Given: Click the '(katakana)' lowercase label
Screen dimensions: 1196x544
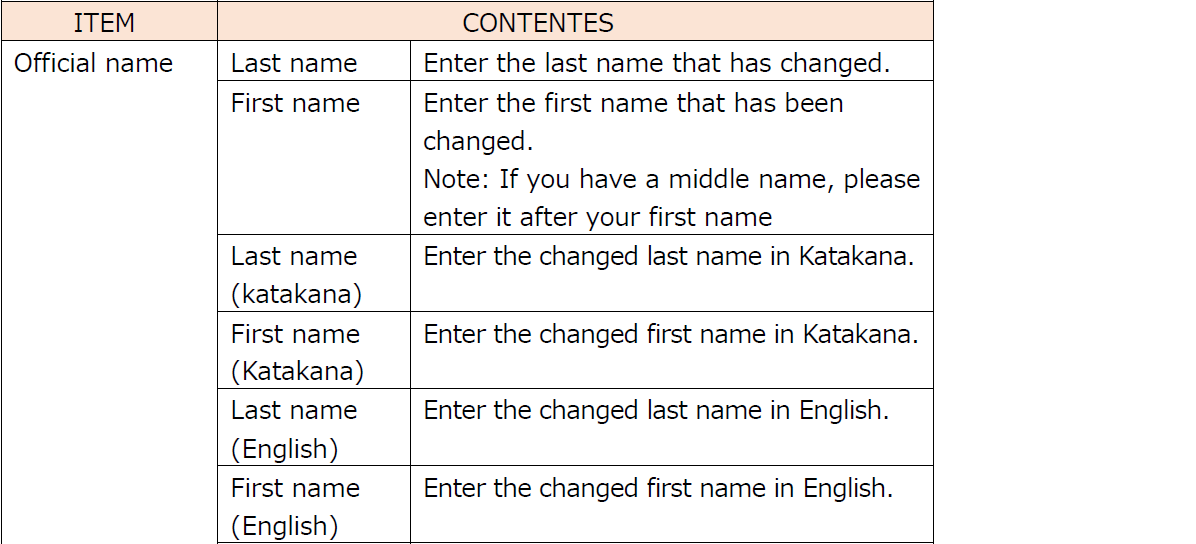Looking at the screenshot, I should click(x=296, y=295).
